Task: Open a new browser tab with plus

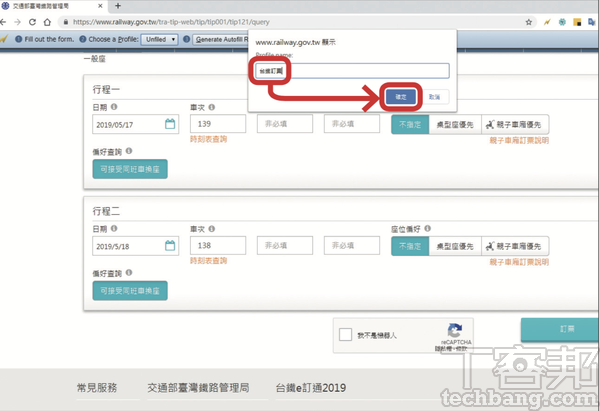Action: [x=118, y=6]
